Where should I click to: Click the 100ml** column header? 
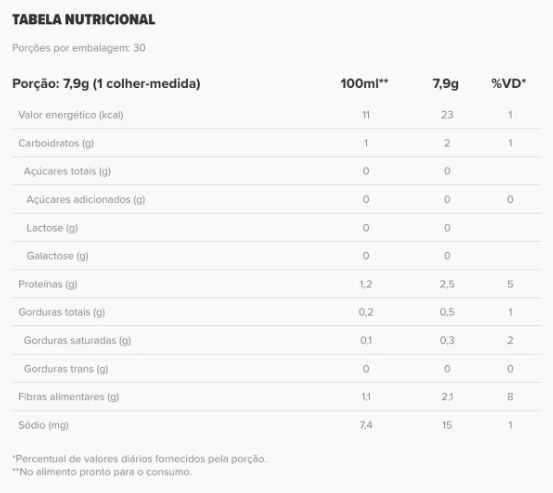364,83
